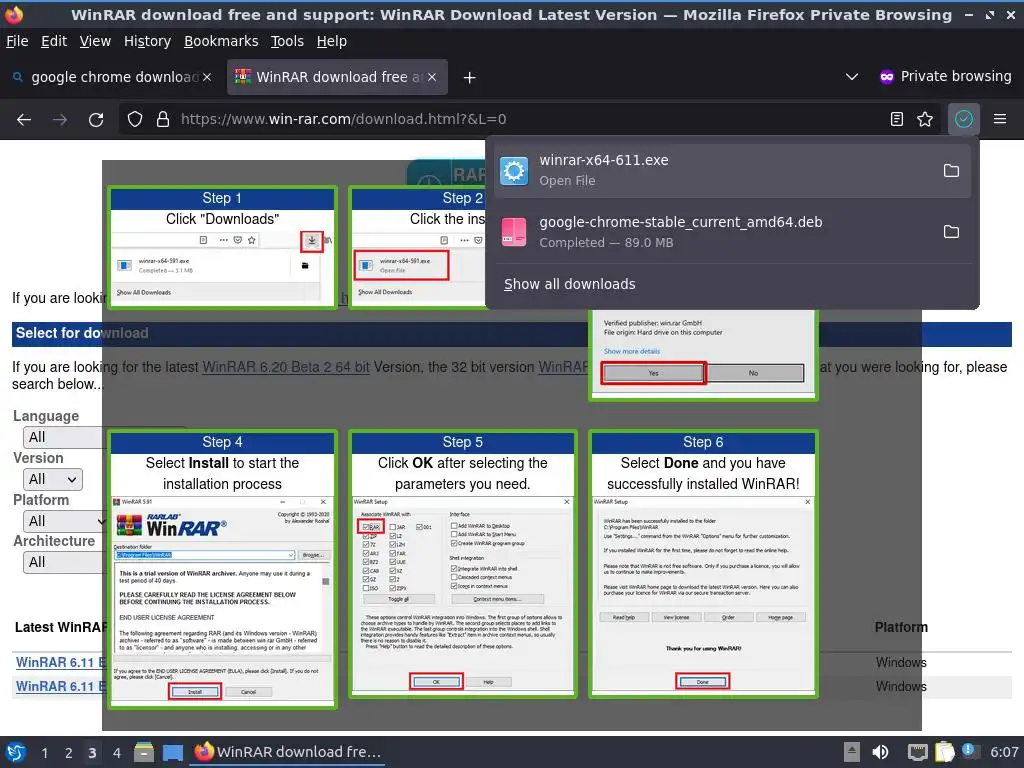
Task: View site security padlock information
Action: [163, 120]
